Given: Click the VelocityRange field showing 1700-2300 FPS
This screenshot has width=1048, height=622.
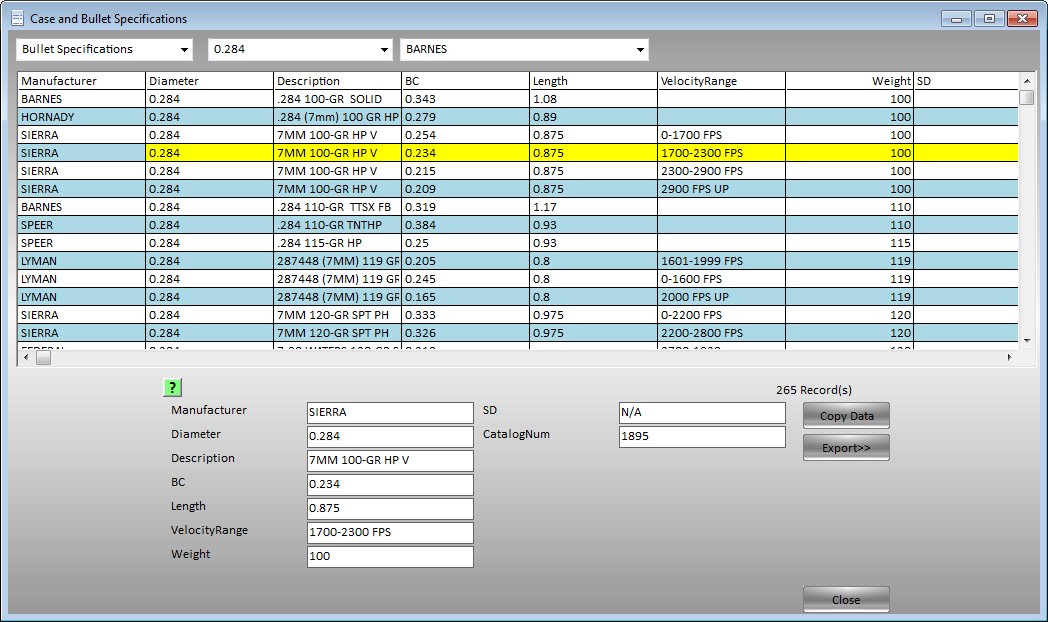Looking at the screenshot, I should 389,533.
